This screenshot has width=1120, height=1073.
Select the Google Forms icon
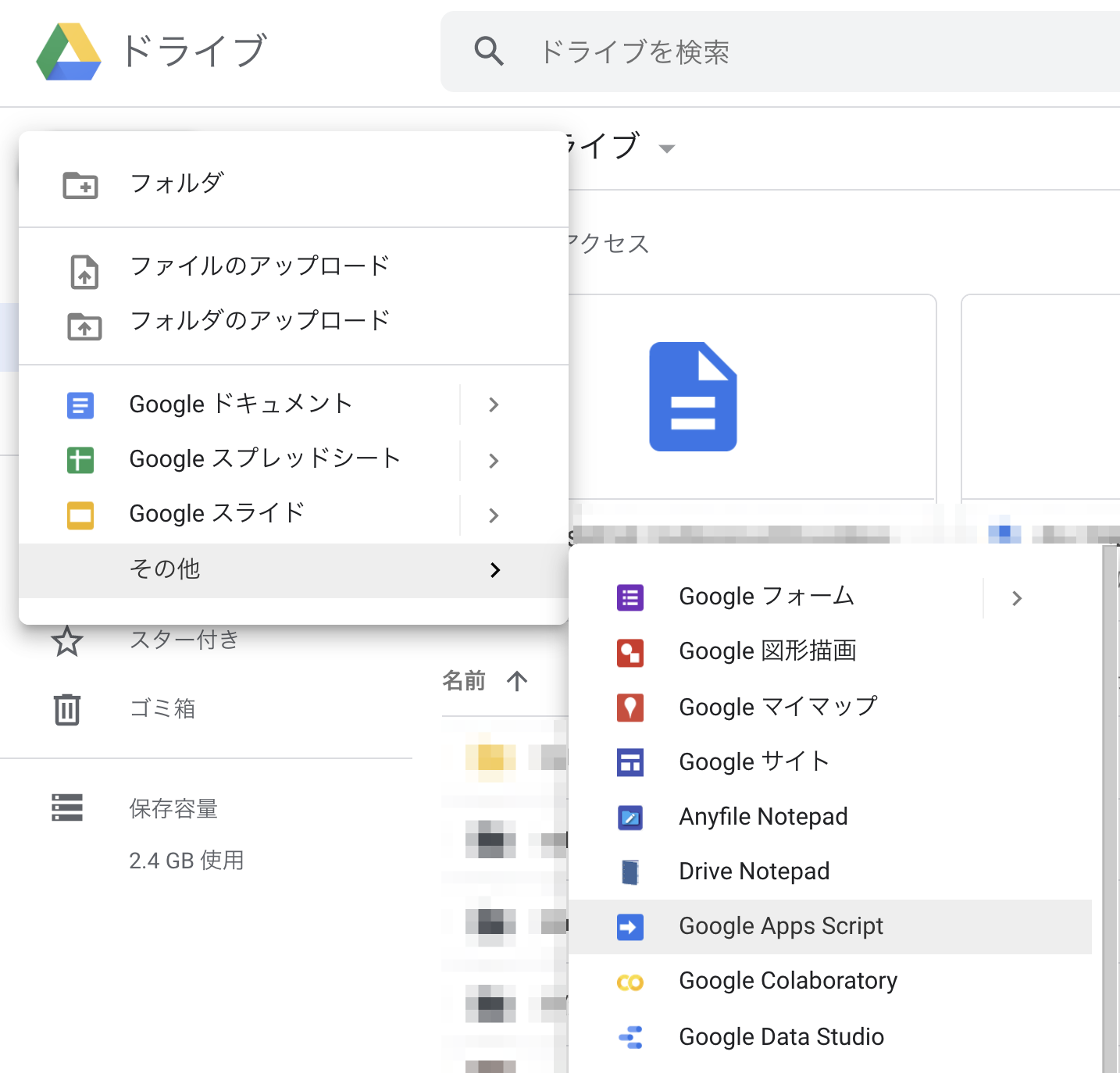point(630,597)
